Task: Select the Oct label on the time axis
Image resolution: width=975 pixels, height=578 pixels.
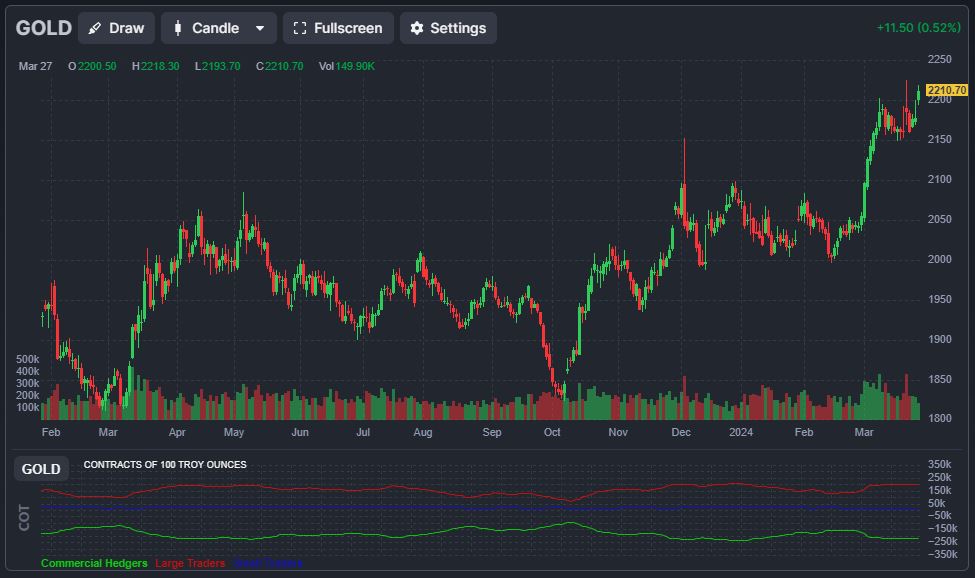Action: 552,433
